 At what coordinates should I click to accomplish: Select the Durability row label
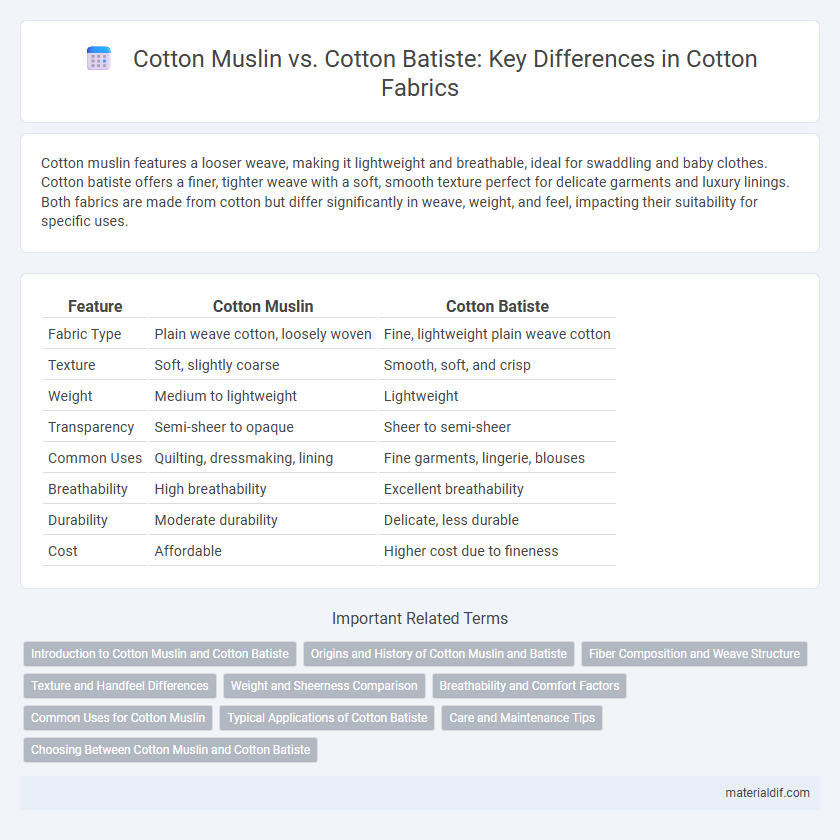pos(78,520)
